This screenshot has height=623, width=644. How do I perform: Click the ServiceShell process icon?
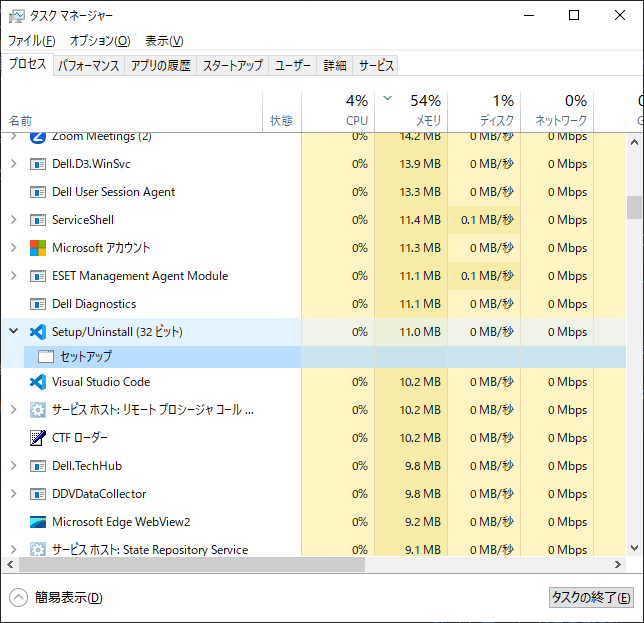coord(38,220)
